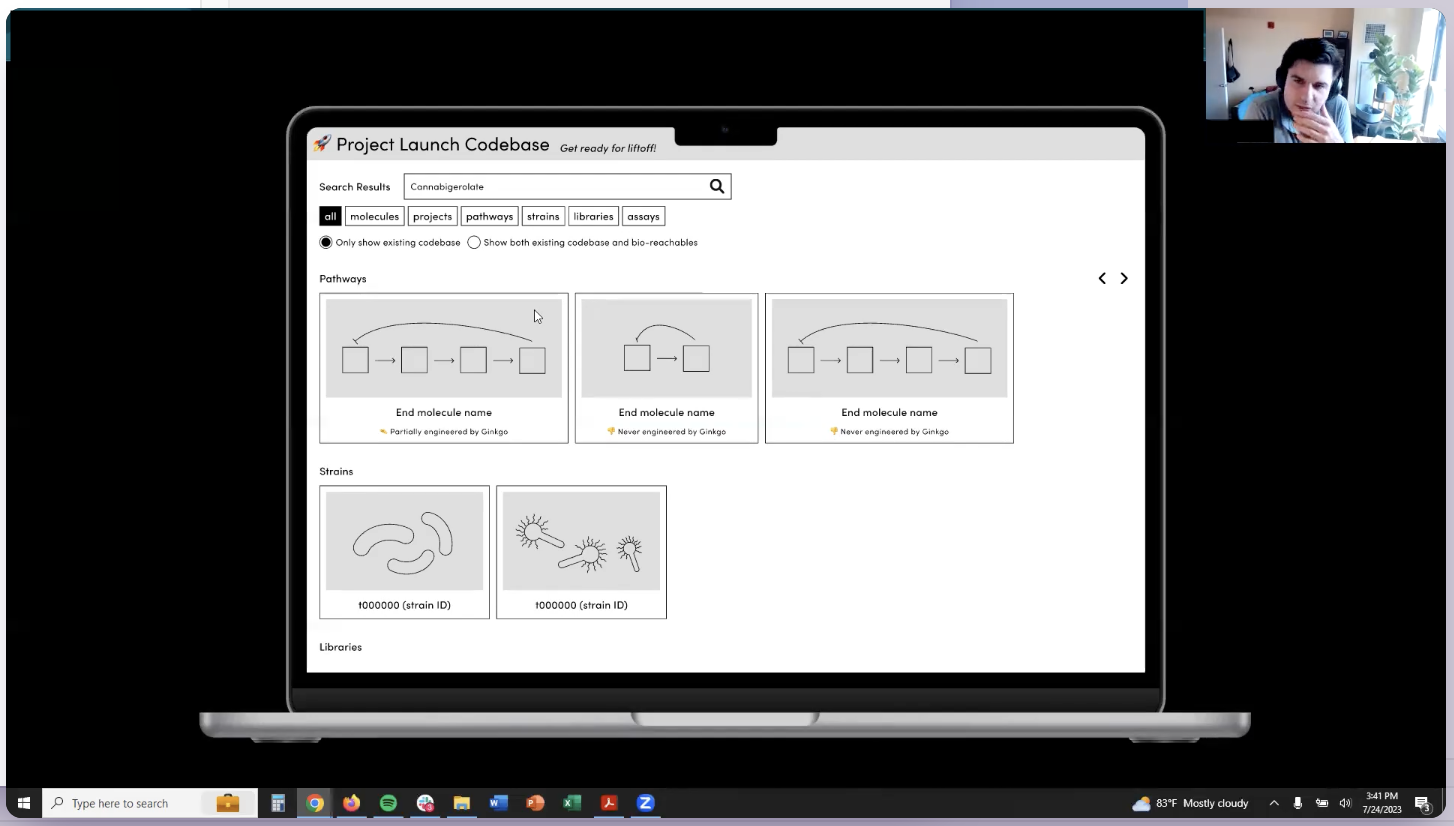Select the 'strains' filter tab

[x=543, y=216]
